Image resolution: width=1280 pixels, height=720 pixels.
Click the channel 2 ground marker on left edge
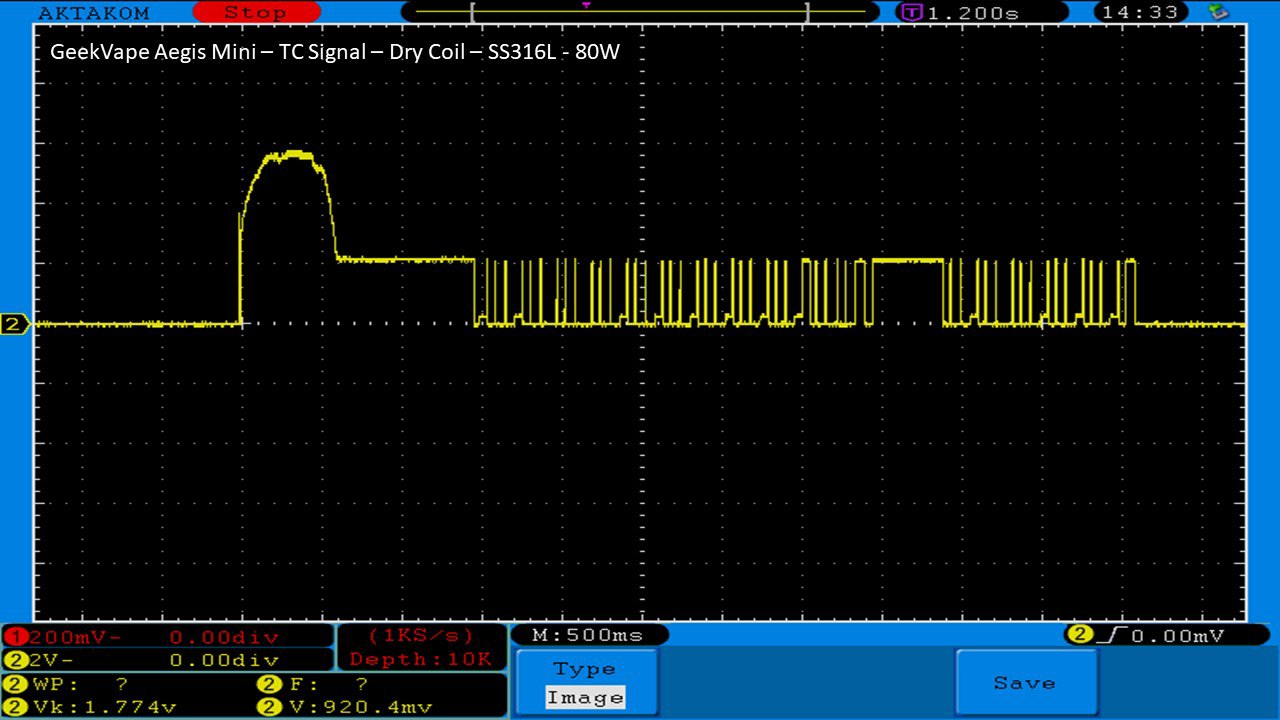(14, 324)
